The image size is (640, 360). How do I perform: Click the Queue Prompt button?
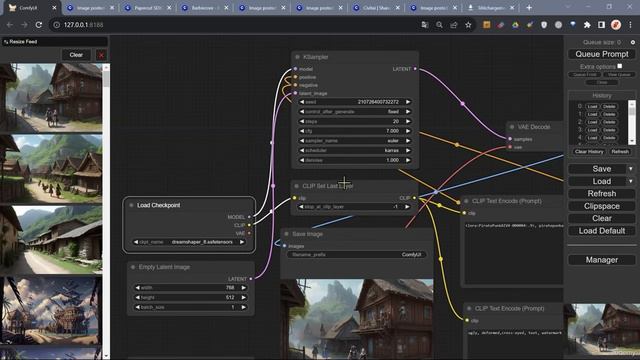tap(602, 54)
